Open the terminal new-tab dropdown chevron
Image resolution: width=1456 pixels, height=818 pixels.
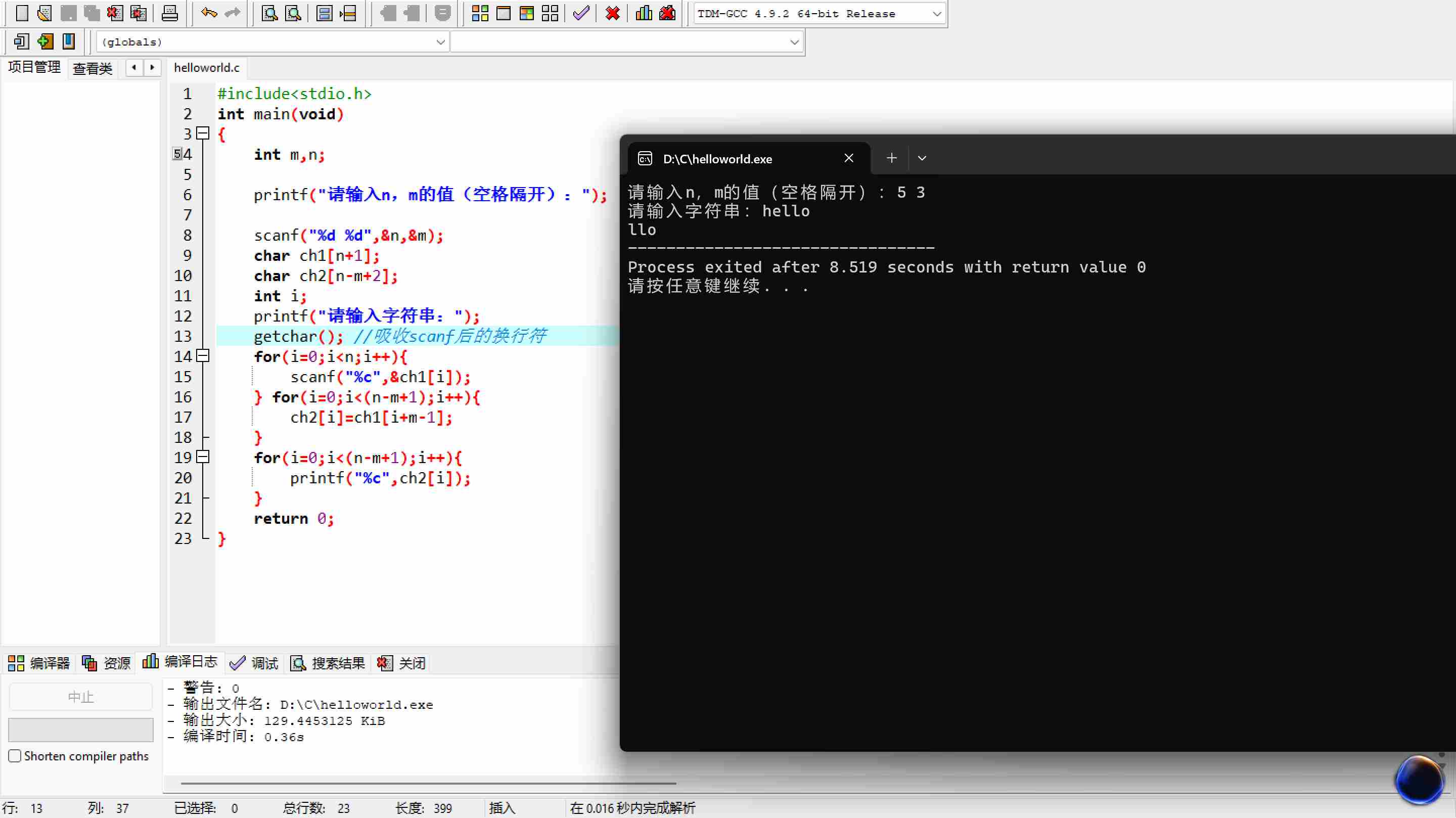coord(922,158)
